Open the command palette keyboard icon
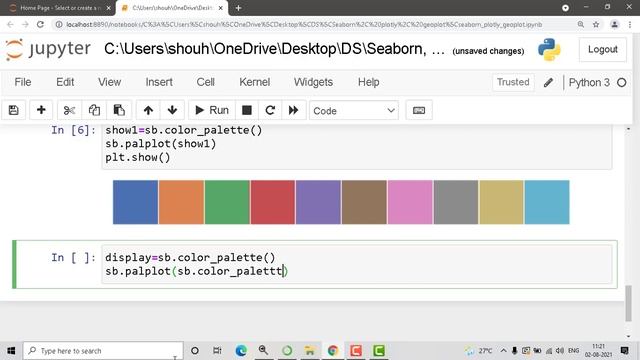Image resolution: width=640 pixels, height=360 pixels. pyautogui.click(x=419, y=111)
